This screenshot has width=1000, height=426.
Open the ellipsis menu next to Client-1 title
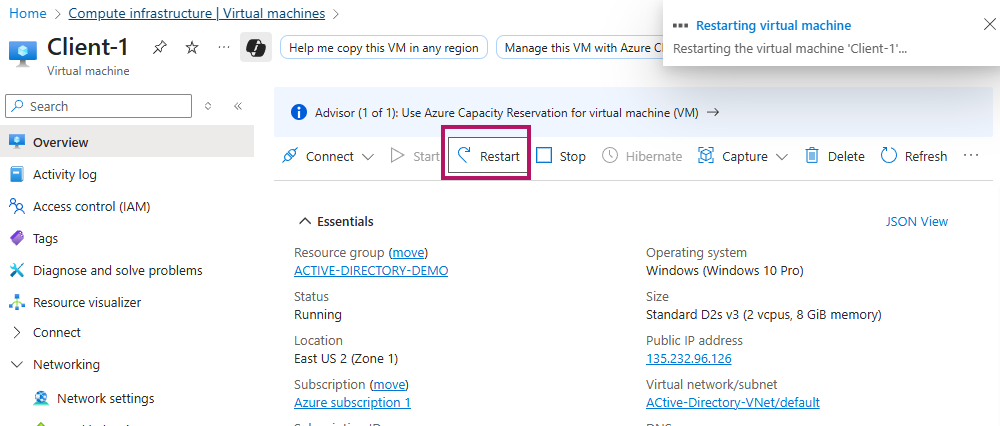[x=224, y=47]
